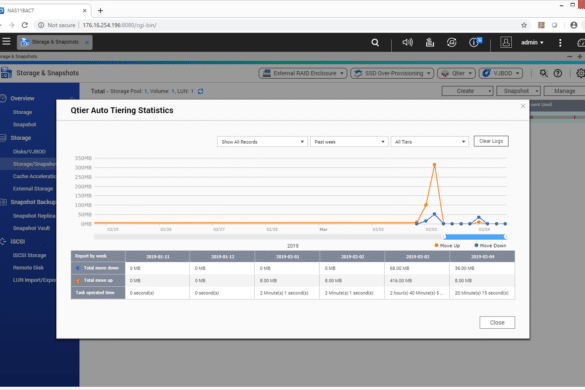Screen dimensions: 585x390
Task: Click the 68.00 MB table cell
Action: (x=417, y=268)
